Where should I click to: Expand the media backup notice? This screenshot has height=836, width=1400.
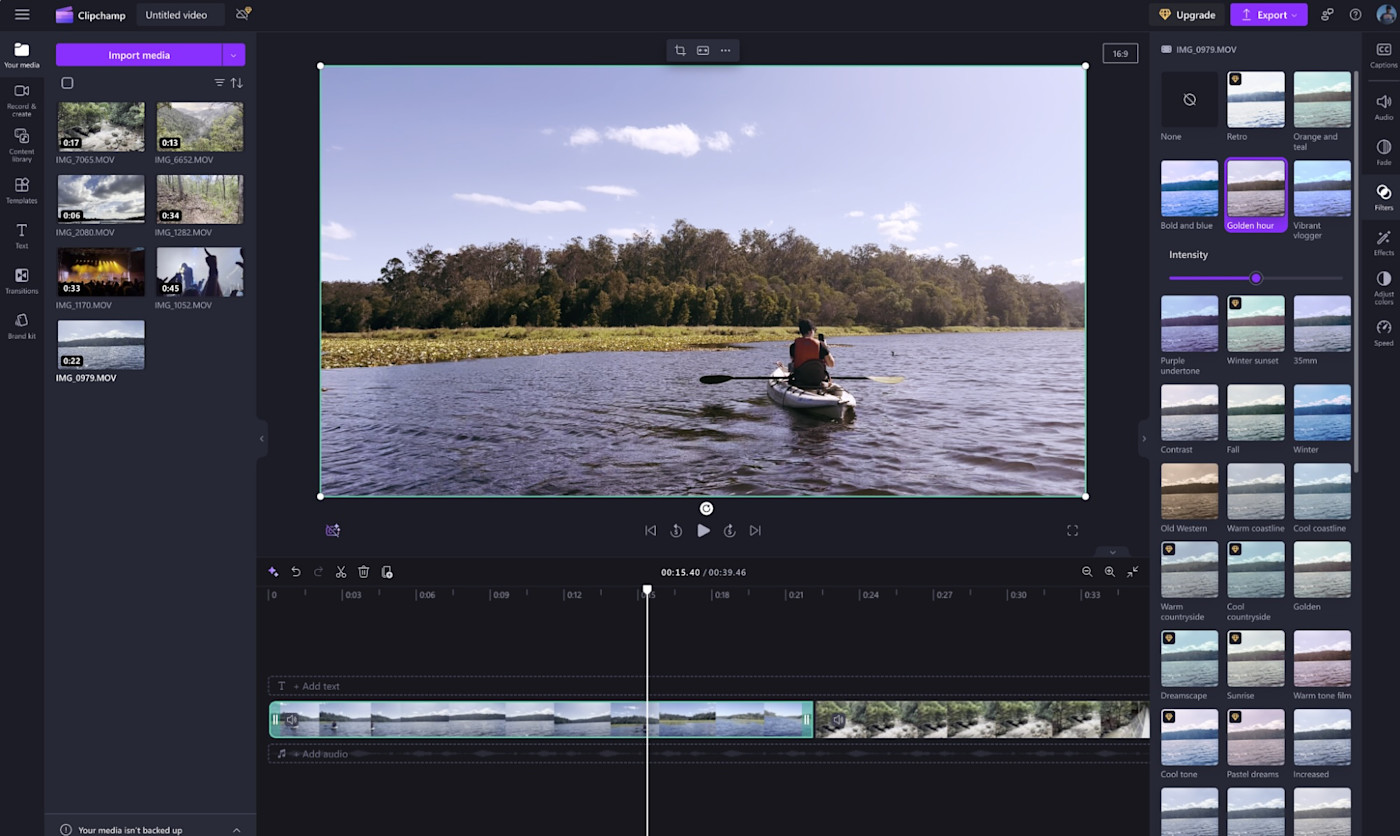point(237,830)
